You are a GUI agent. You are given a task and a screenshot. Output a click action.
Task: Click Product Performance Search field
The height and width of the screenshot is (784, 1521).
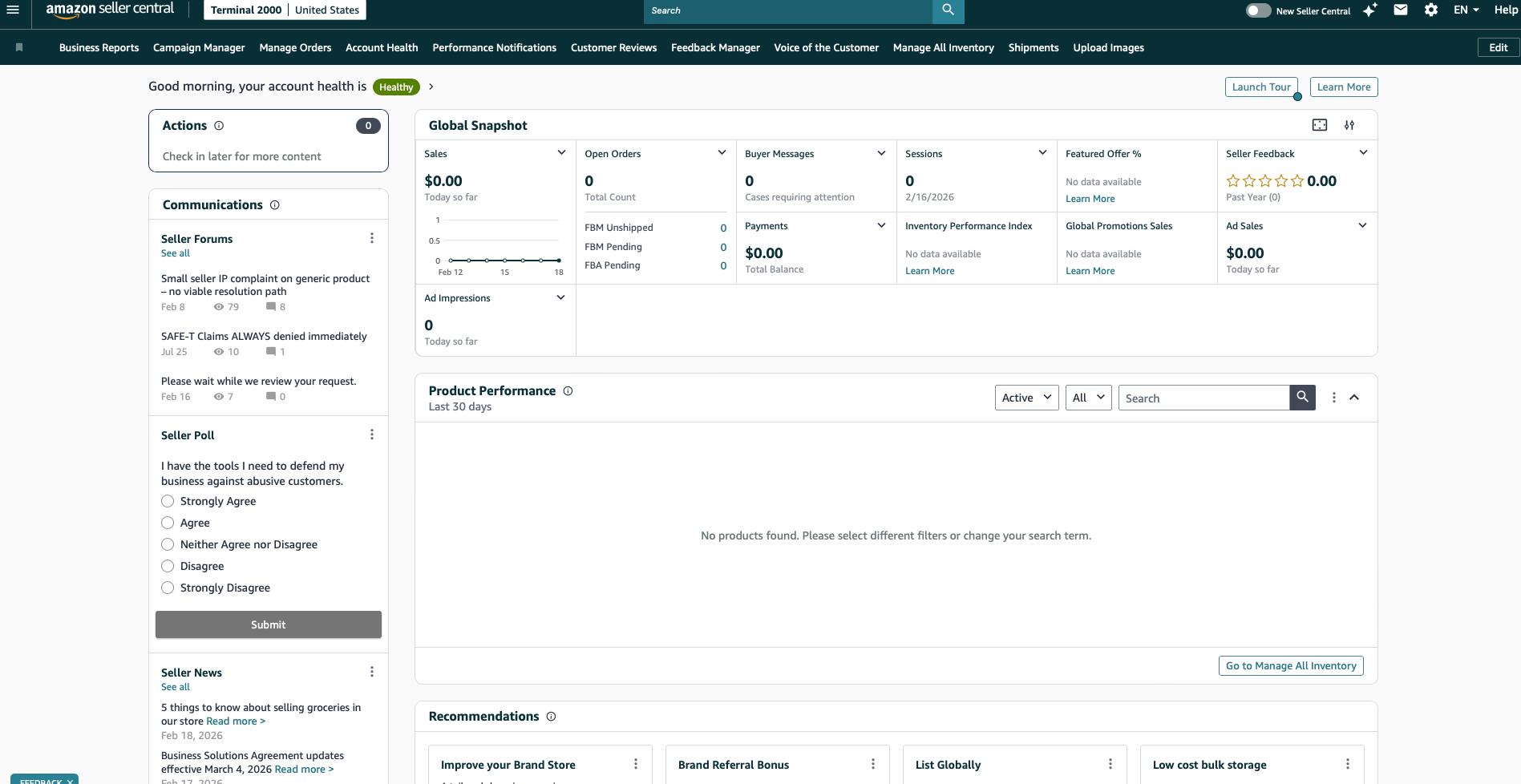pyautogui.click(x=1203, y=398)
